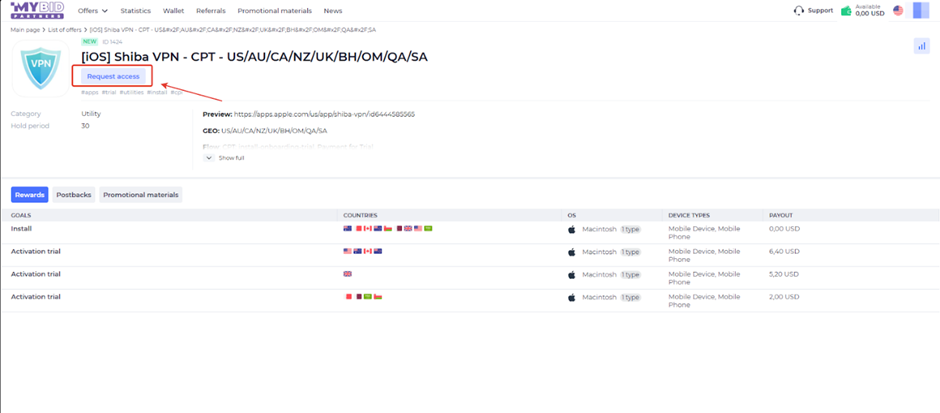Viewport: 940px width, 413px height.
Task: Click the Main page breadcrumb
Action: coord(26,29)
